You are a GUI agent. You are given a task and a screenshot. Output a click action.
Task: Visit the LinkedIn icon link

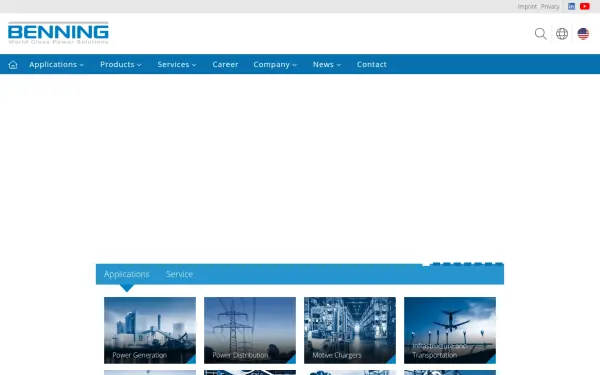pos(571,6)
